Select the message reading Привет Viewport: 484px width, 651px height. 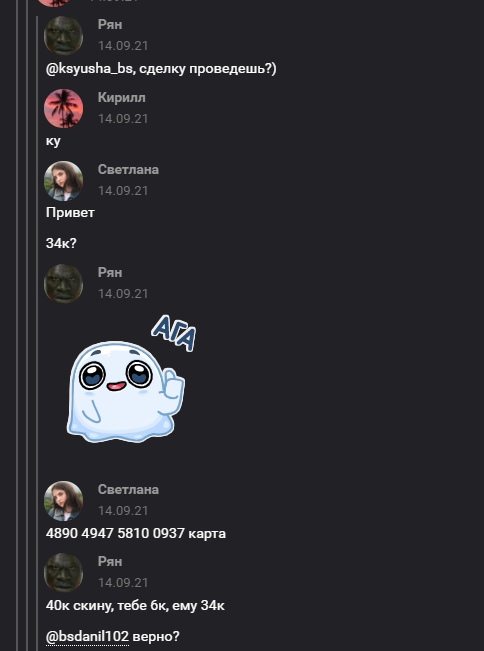(x=70, y=213)
